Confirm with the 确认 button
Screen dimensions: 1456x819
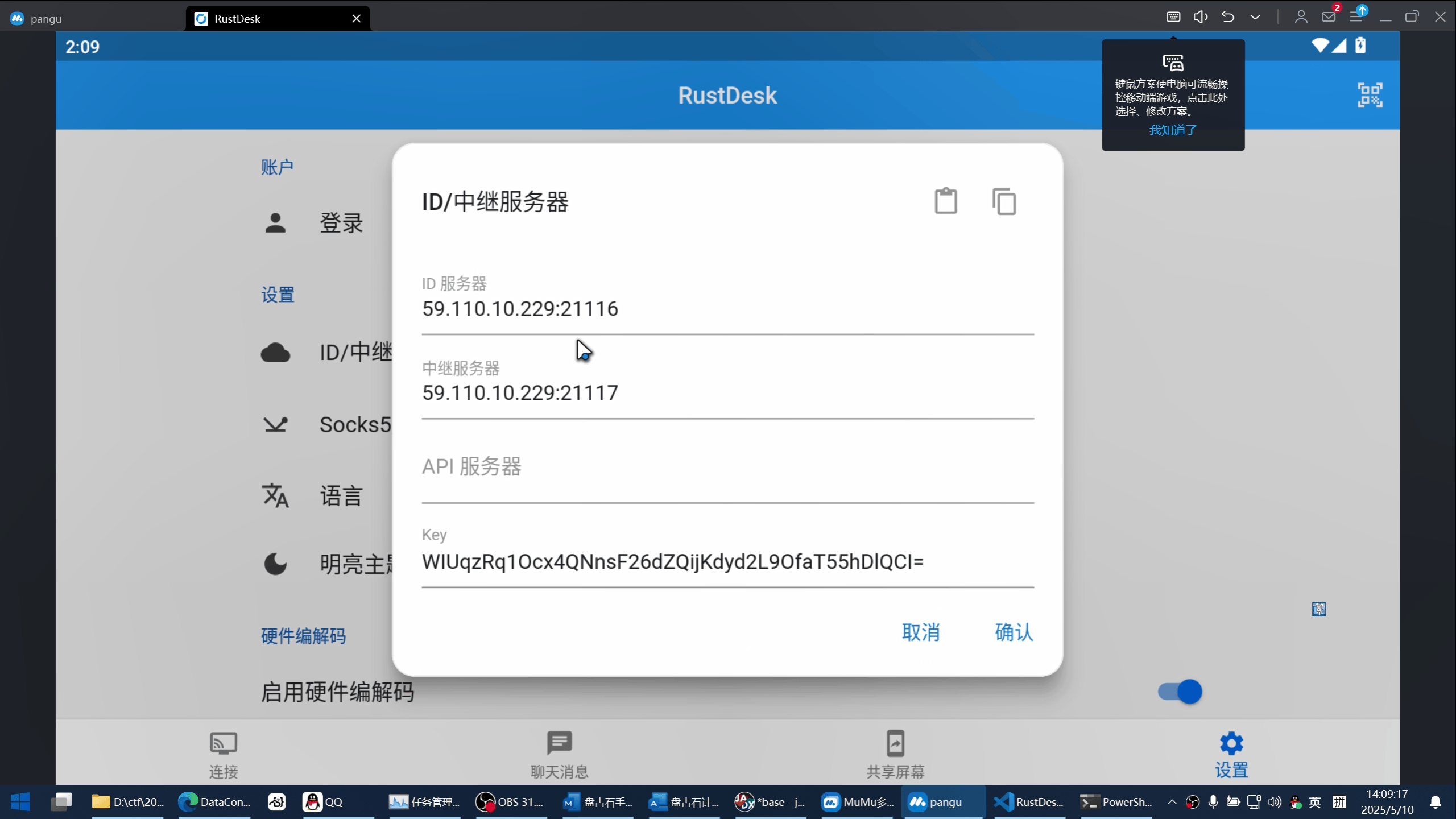coord(1014,632)
